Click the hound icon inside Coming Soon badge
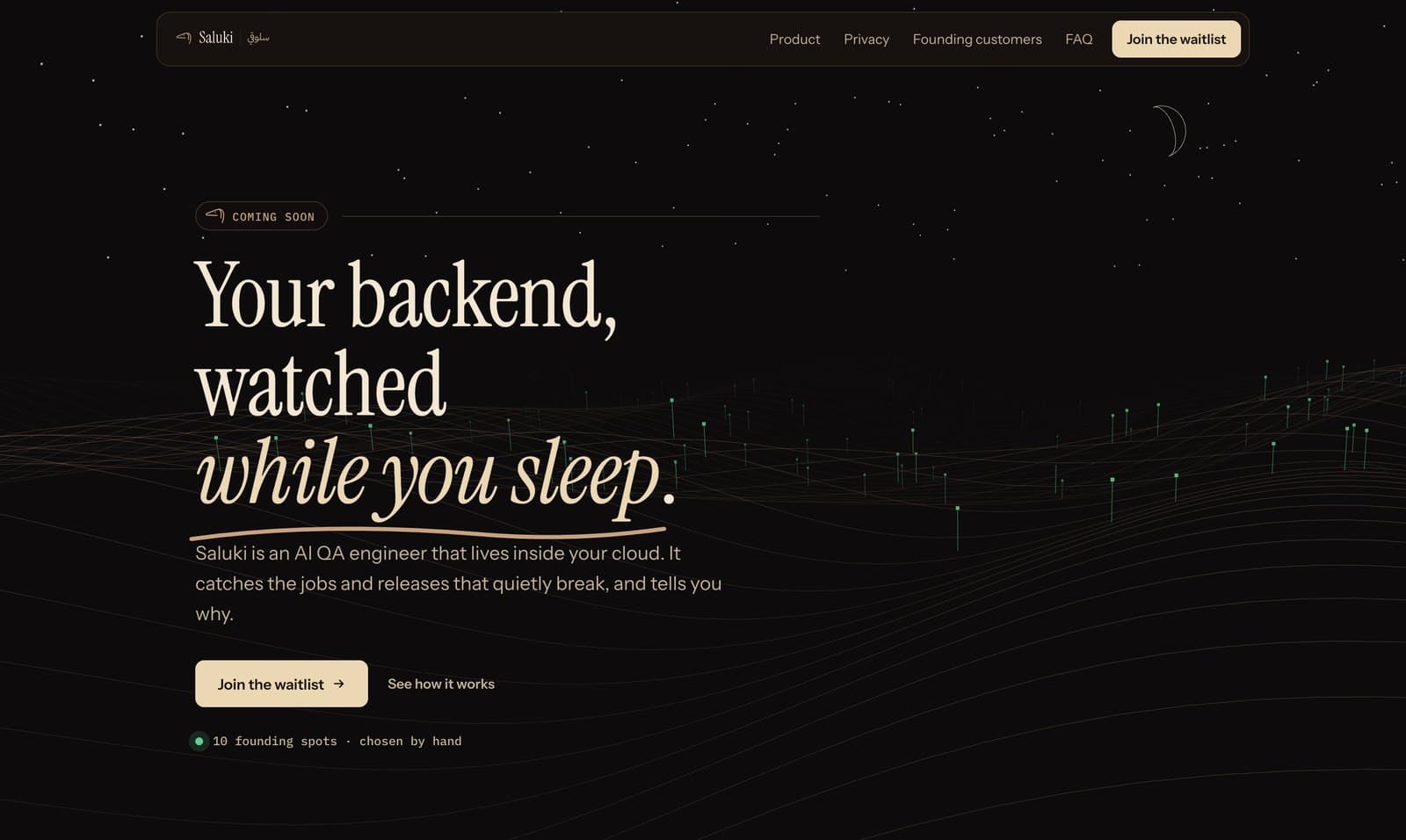The height and width of the screenshot is (840, 1406). point(215,215)
